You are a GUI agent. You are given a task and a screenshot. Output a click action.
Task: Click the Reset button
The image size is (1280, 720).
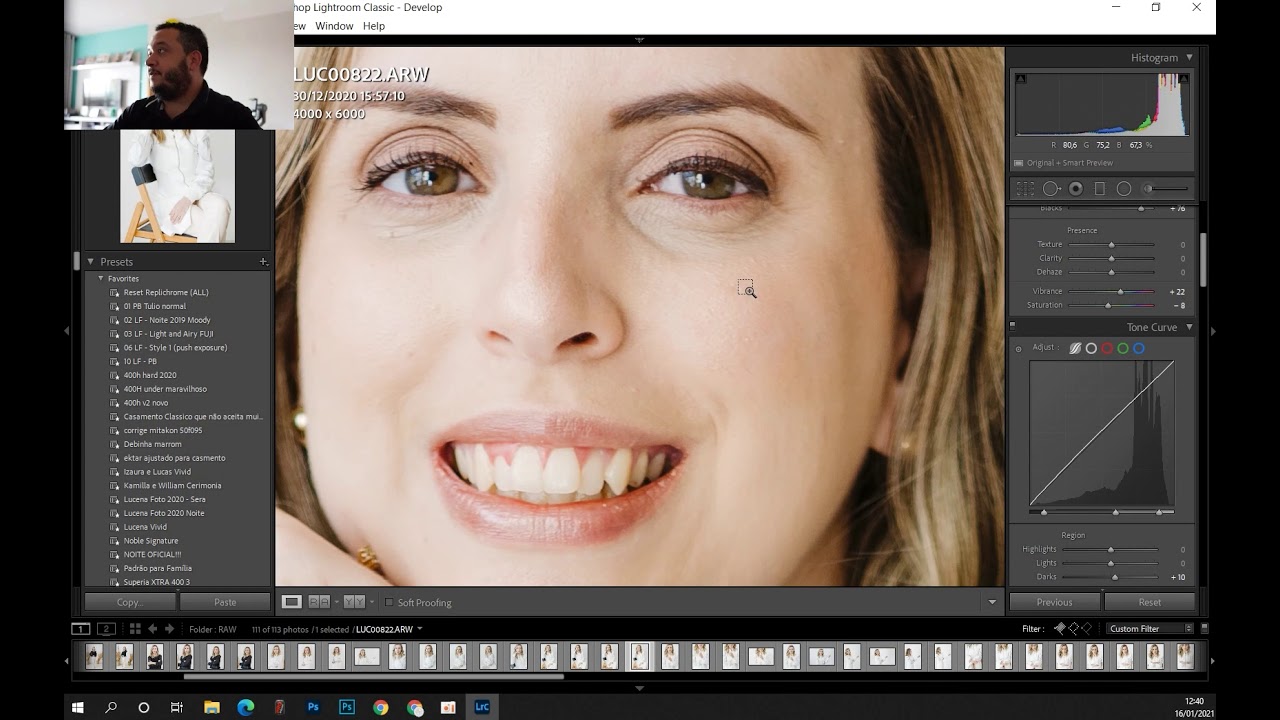click(x=1150, y=602)
